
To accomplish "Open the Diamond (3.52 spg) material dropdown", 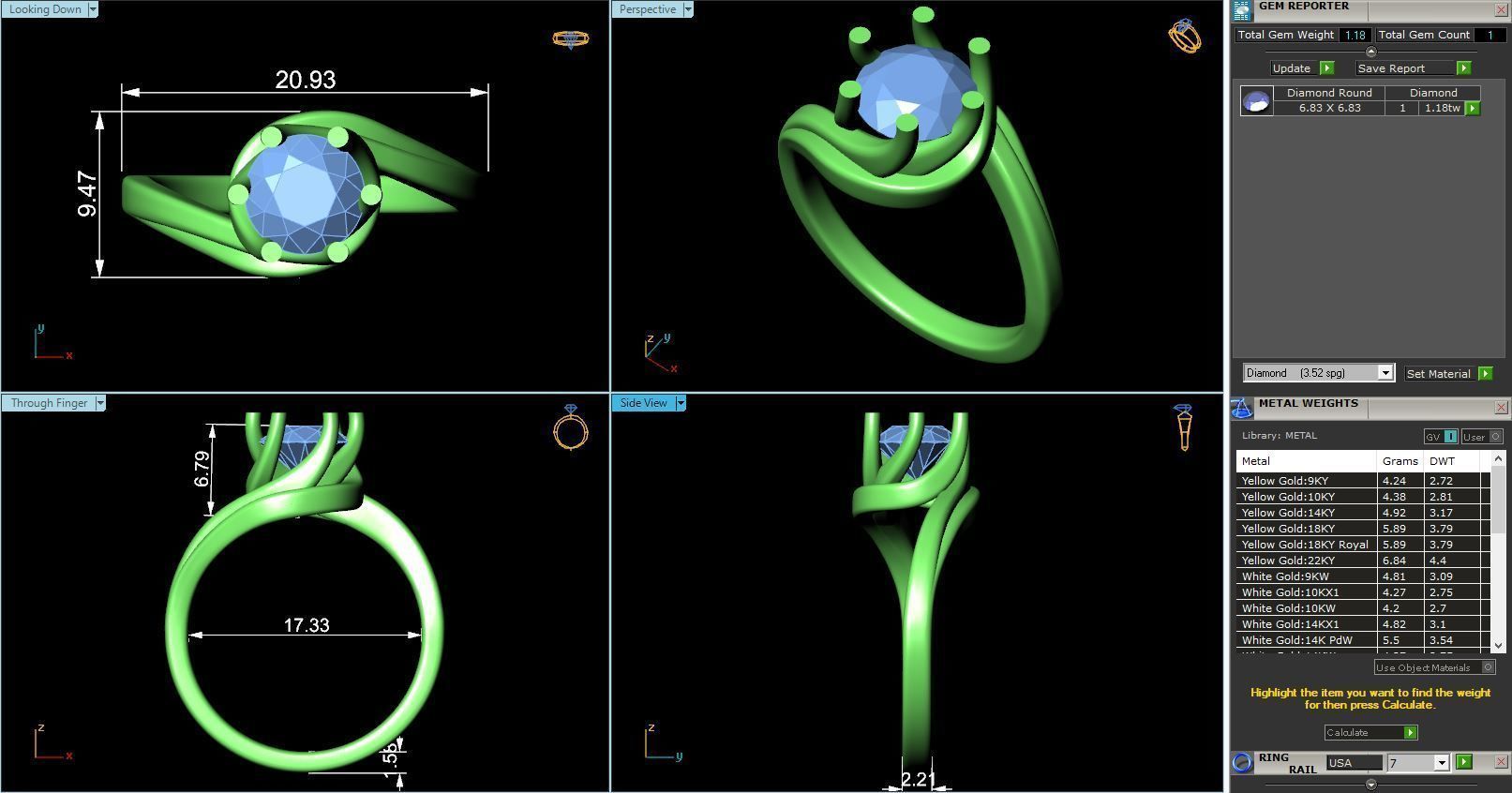I will click(x=1385, y=373).
